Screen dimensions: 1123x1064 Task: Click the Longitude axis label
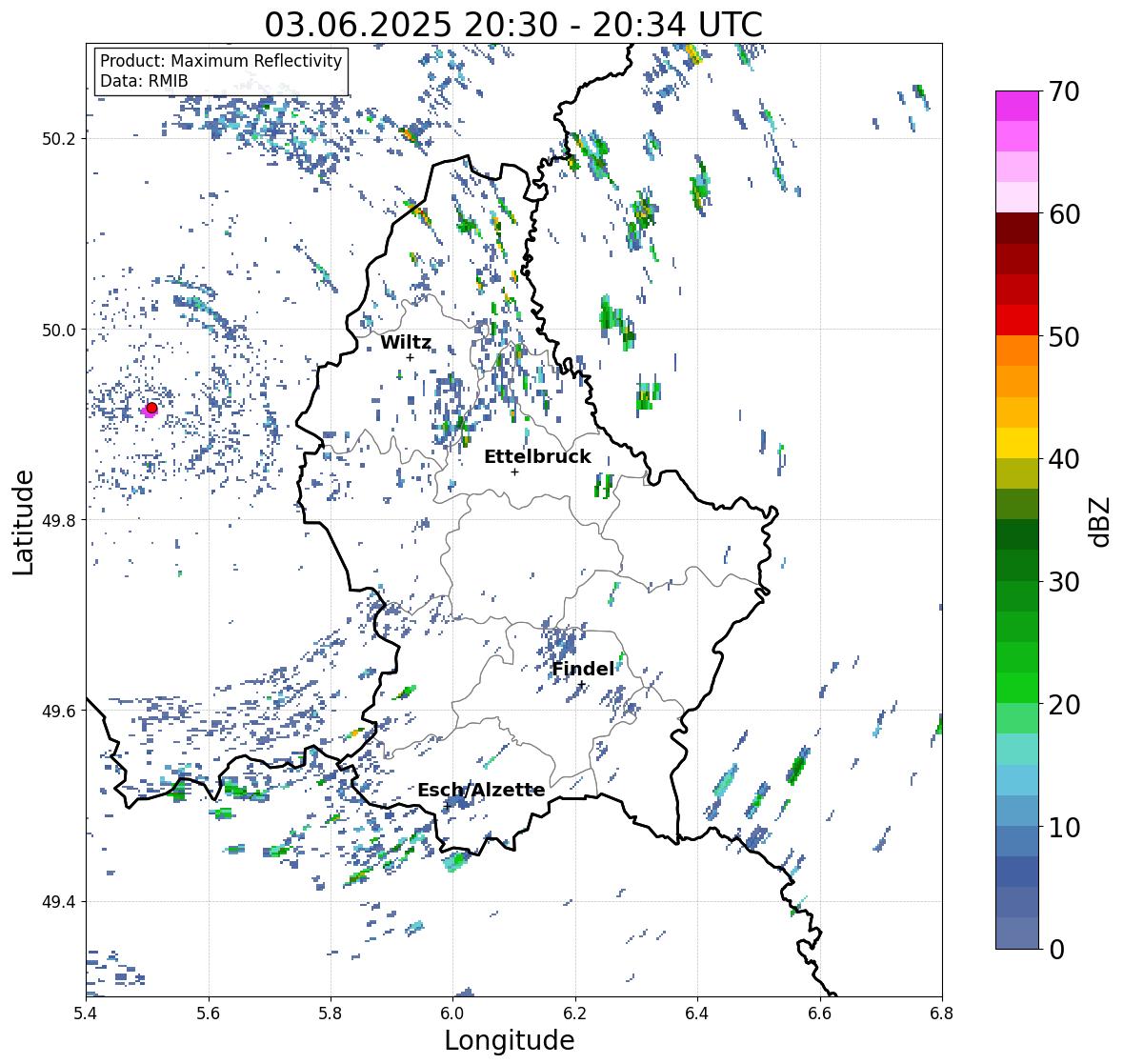[x=510, y=1040]
